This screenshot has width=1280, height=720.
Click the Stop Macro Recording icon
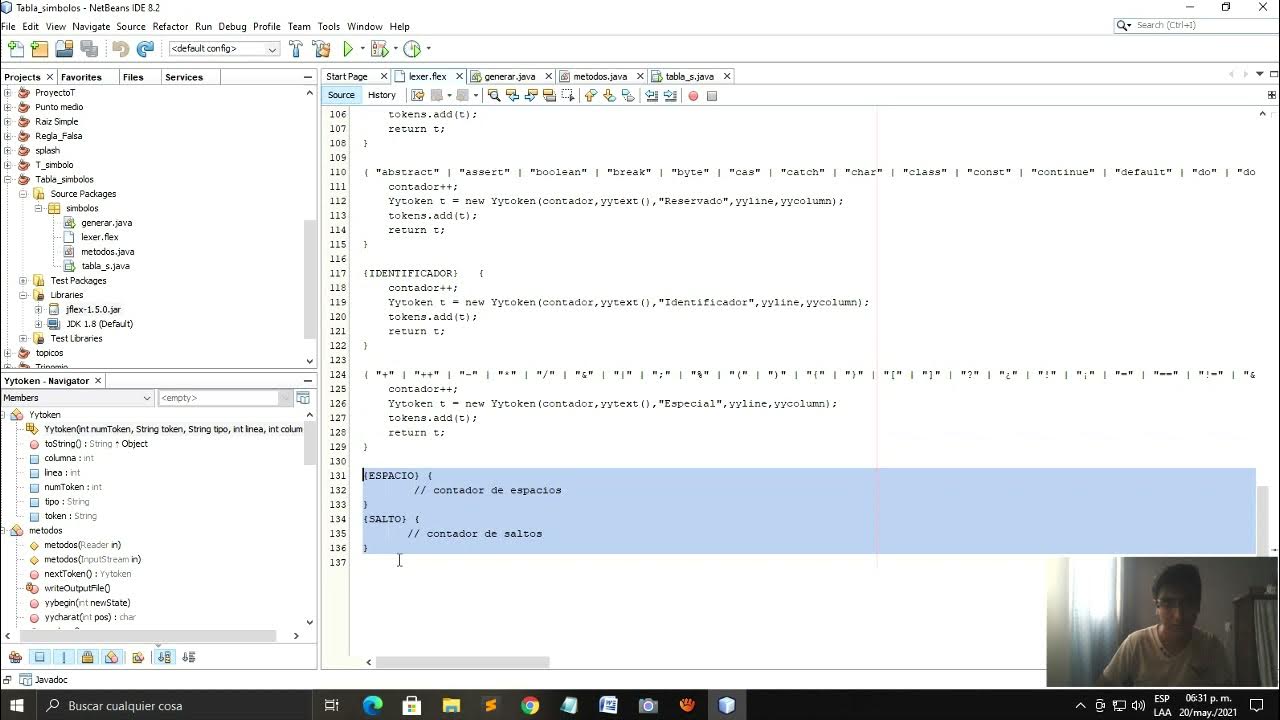coord(712,96)
